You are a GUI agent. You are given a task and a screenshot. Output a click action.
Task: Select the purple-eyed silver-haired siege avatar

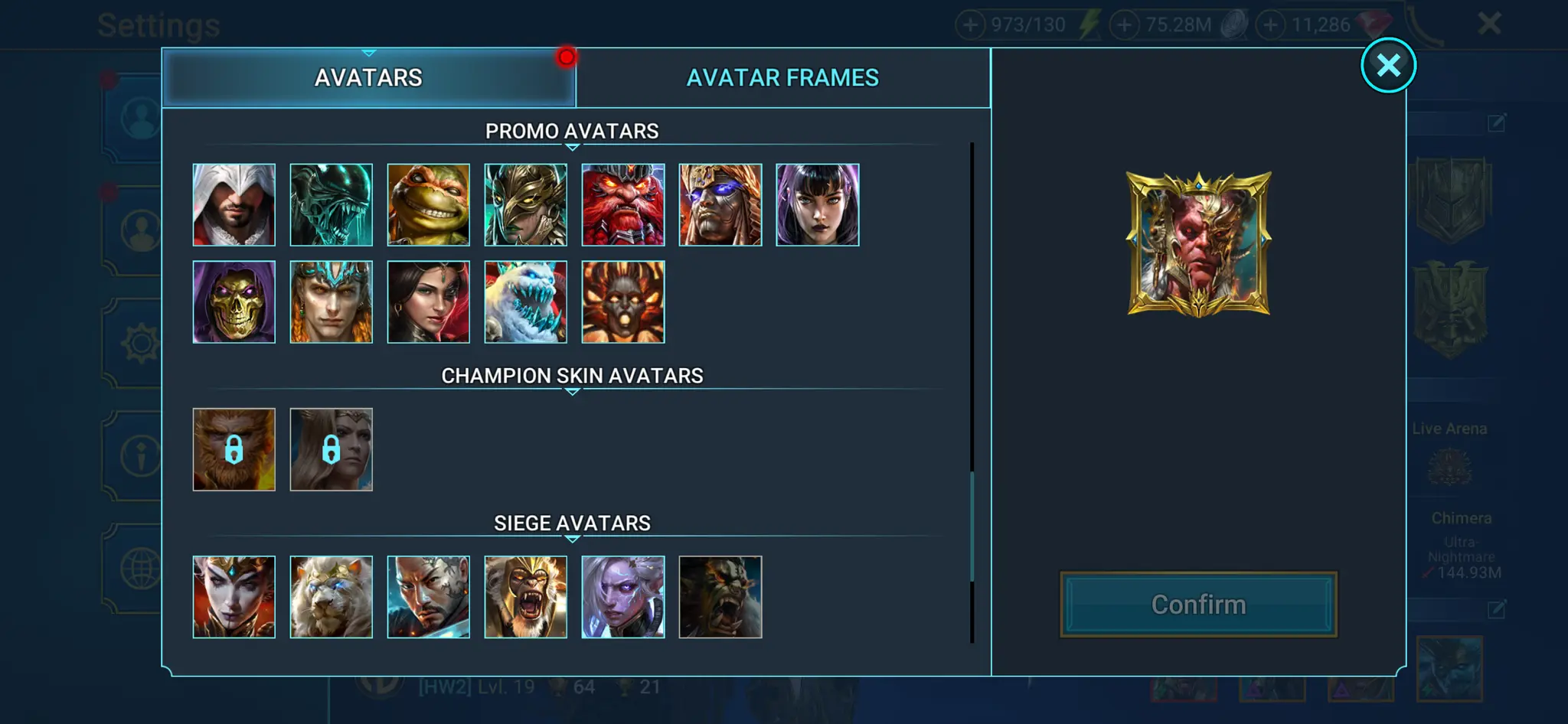pyautogui.click(x=622, y=597)
